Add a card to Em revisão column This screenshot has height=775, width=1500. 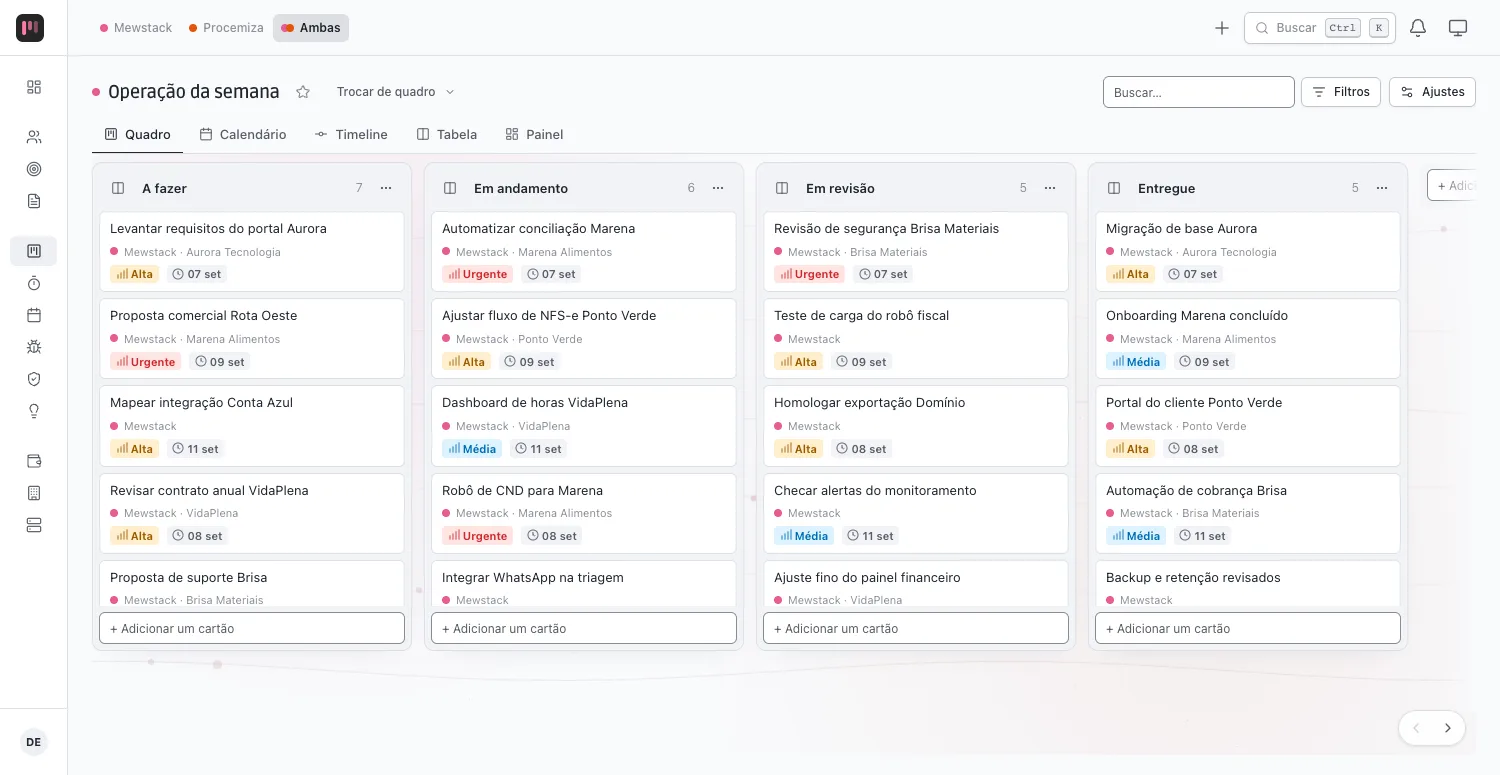(x=916, y=628)
